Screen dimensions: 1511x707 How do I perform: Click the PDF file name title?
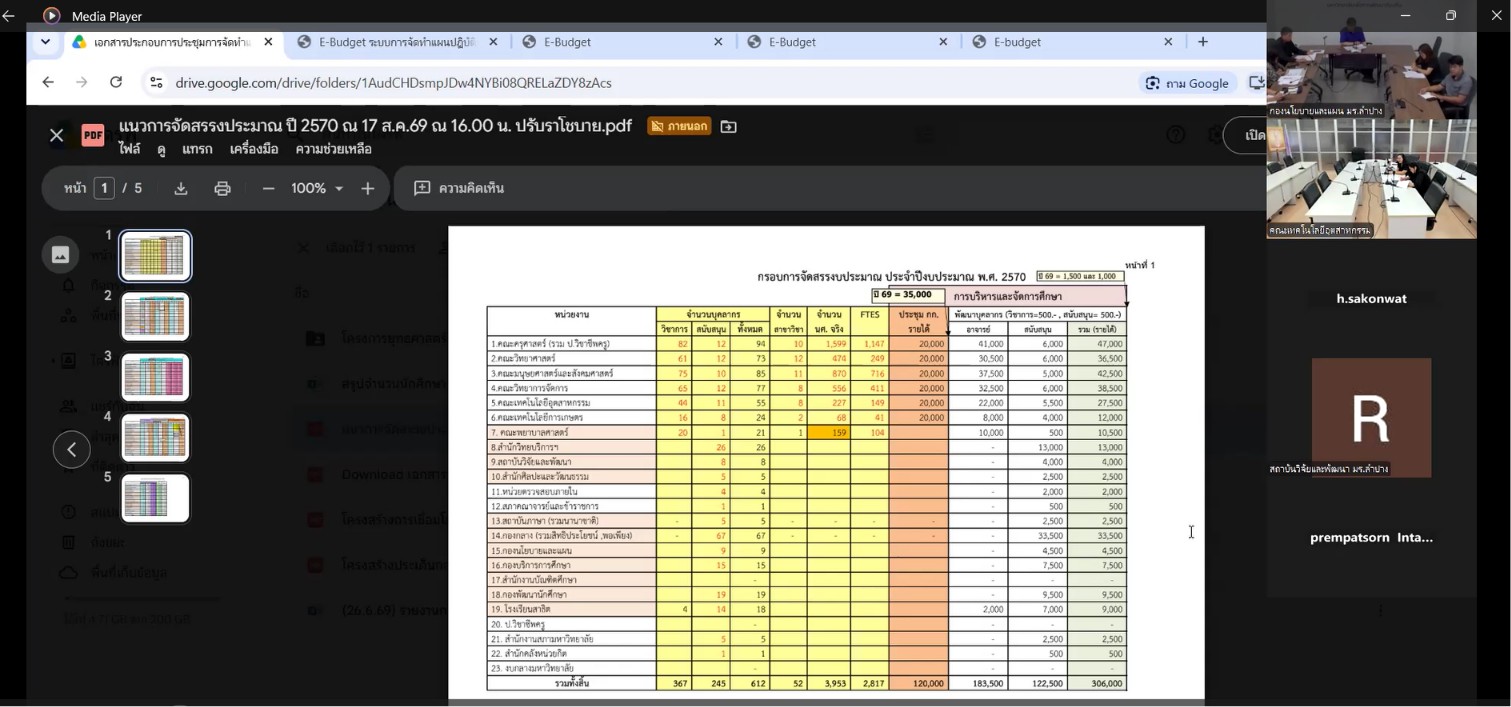click(375, 126)
